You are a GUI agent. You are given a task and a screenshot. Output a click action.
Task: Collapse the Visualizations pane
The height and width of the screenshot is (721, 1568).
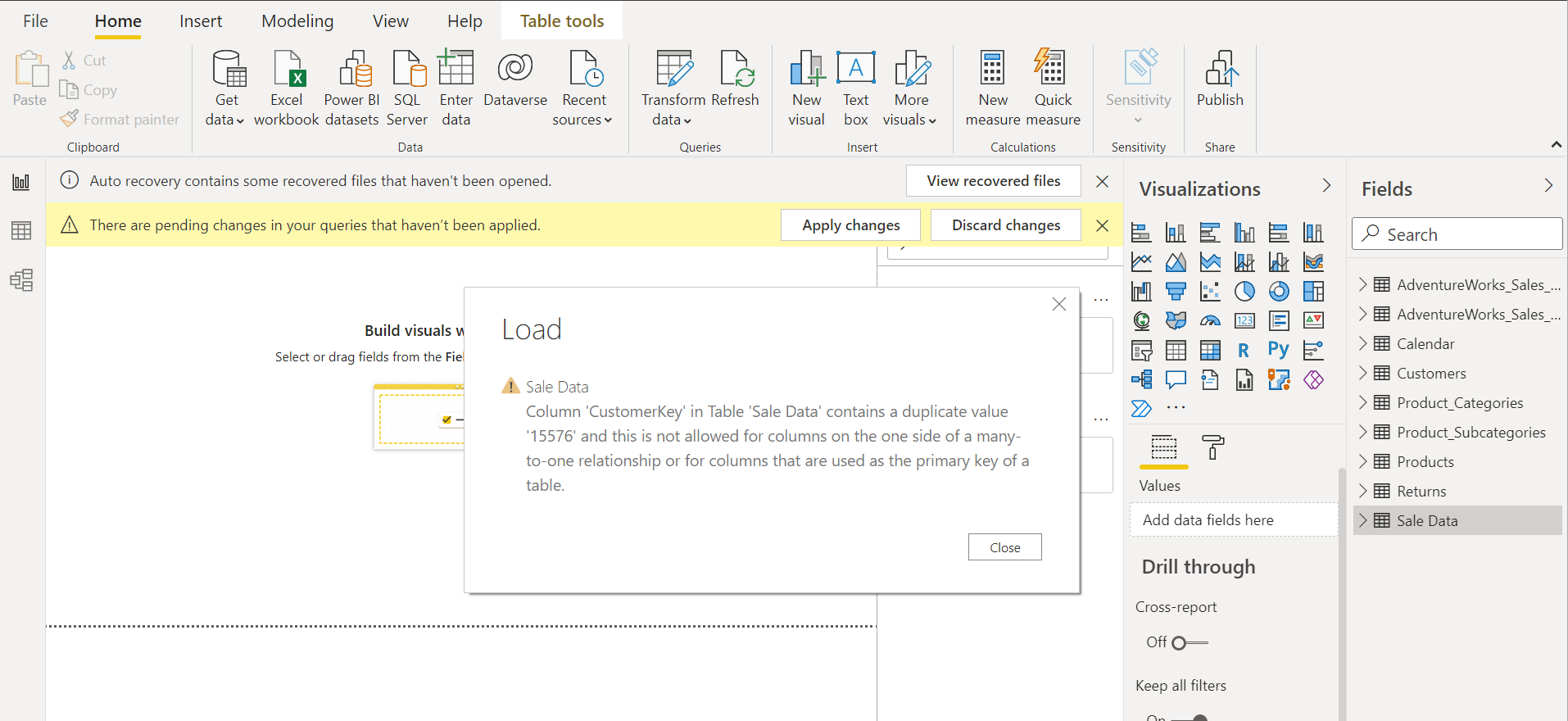point(1326,186)
